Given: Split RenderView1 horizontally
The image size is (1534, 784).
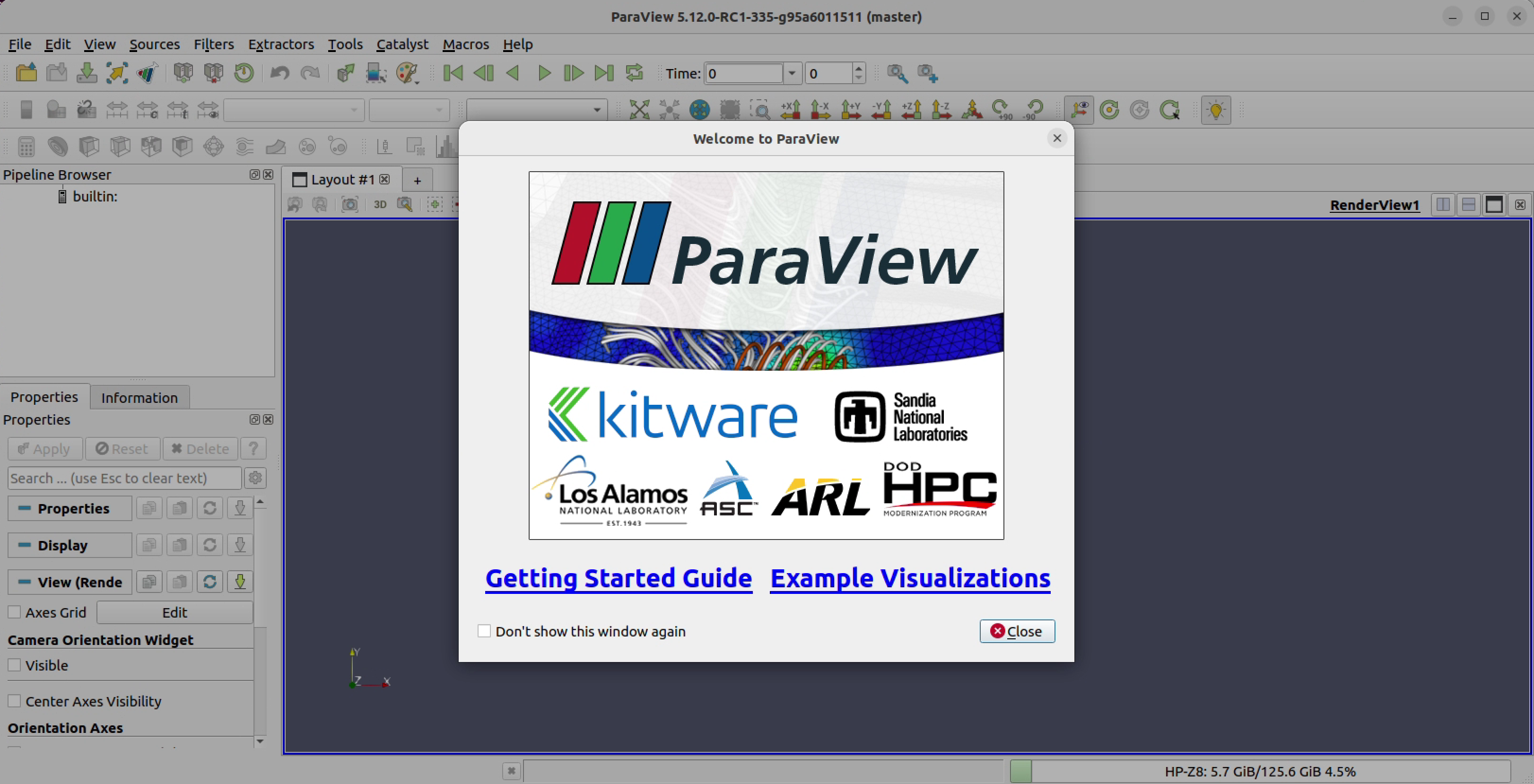Looking at the screenshot, I should [x=1443, y=205].
